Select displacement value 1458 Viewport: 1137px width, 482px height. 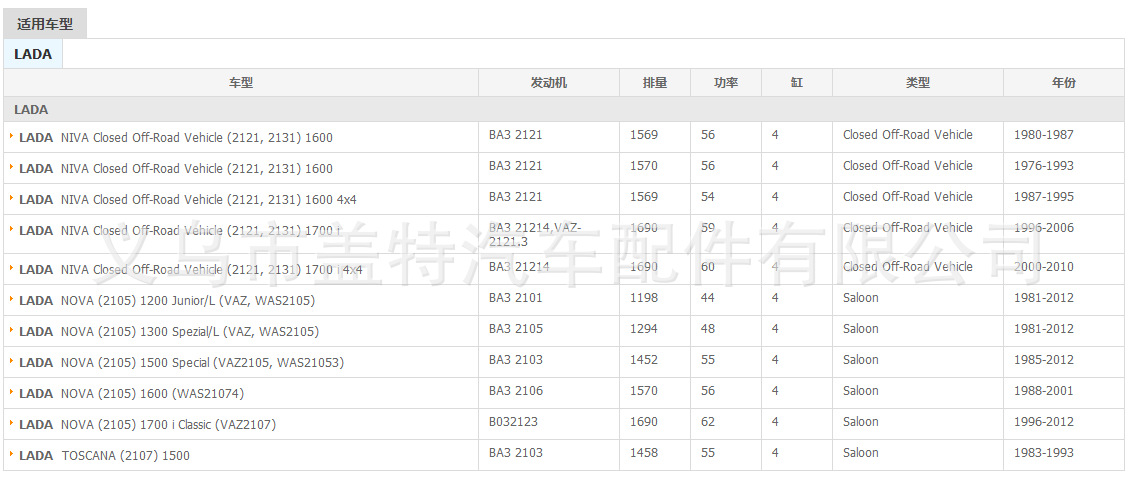pyautogui.click(x=644, y=453)
